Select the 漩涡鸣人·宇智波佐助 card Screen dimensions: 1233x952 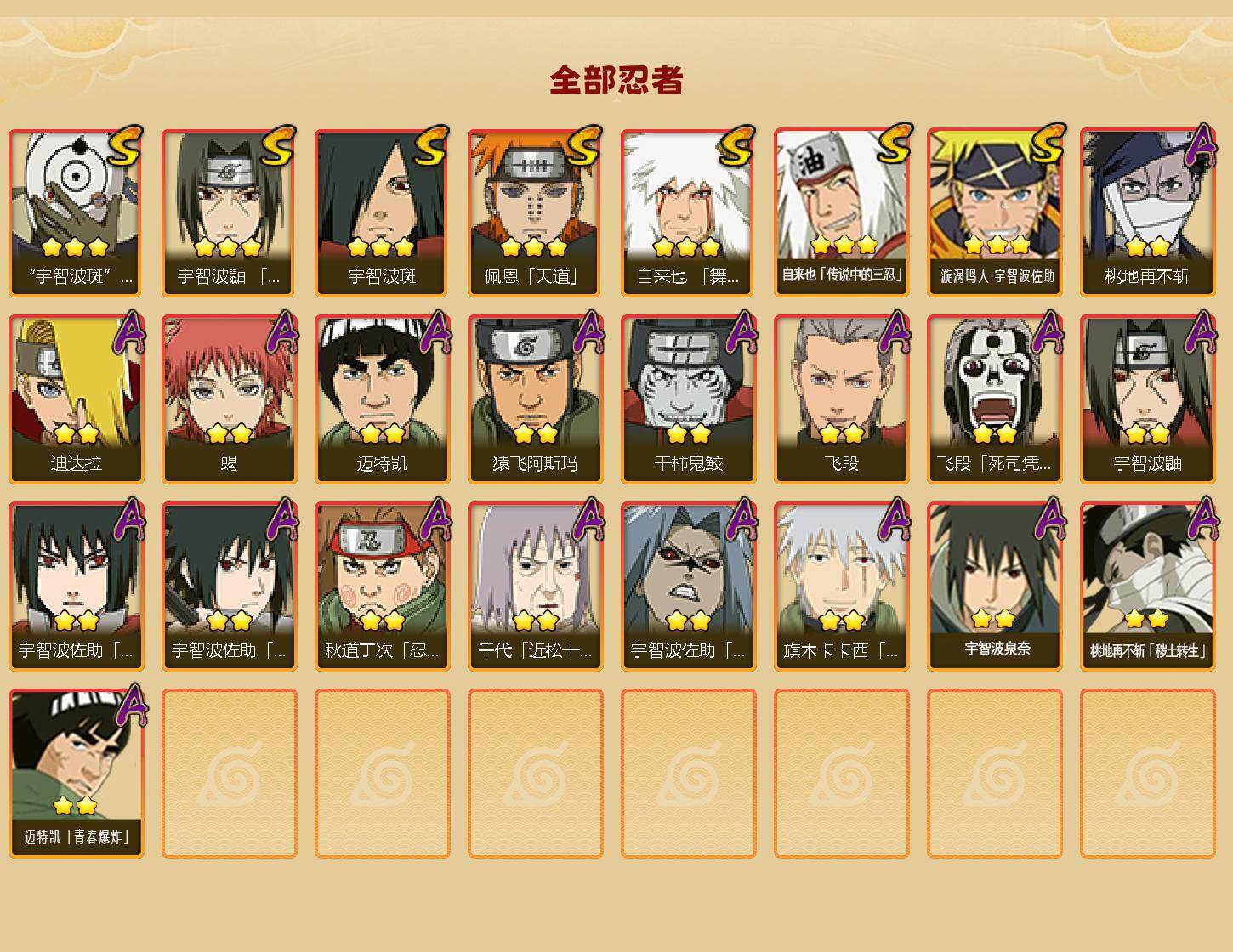(994, 212)
